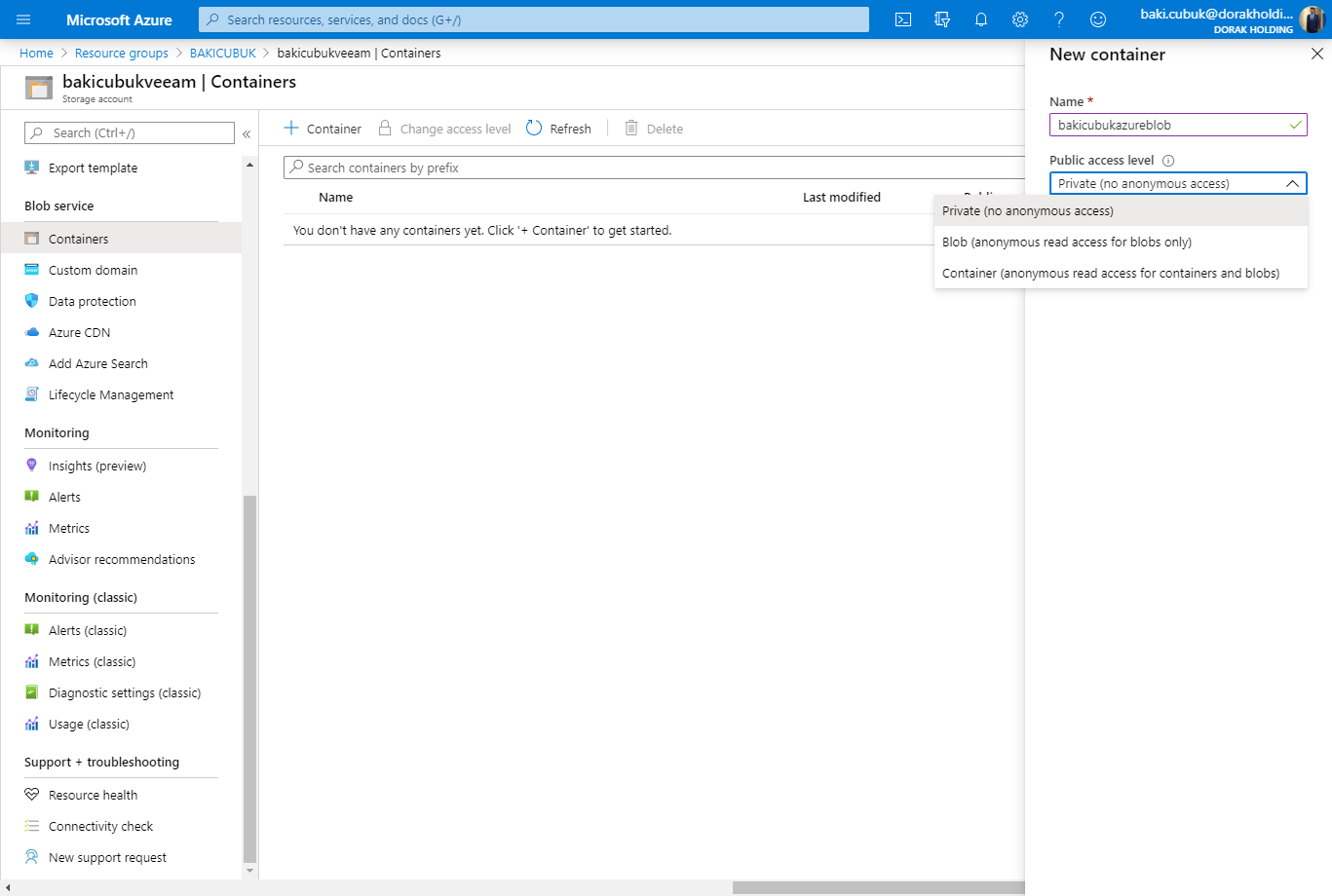Screen dimensions: 1332x896
Task: Click the Alerts icon under Monitoring
Action: pyautogui.click(x=32, y=497)
